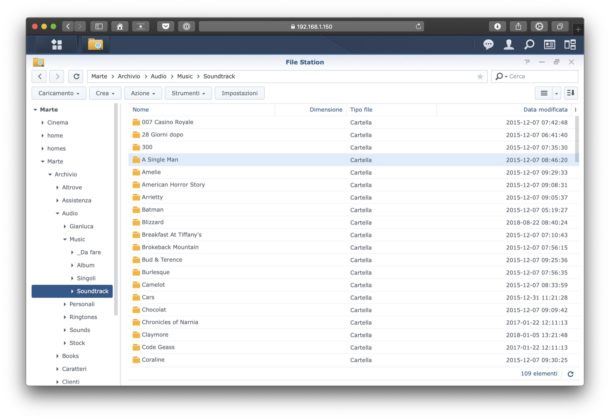
Task: Expand the Album tree node
Action: pyautogui.click(x=72, y=265)
